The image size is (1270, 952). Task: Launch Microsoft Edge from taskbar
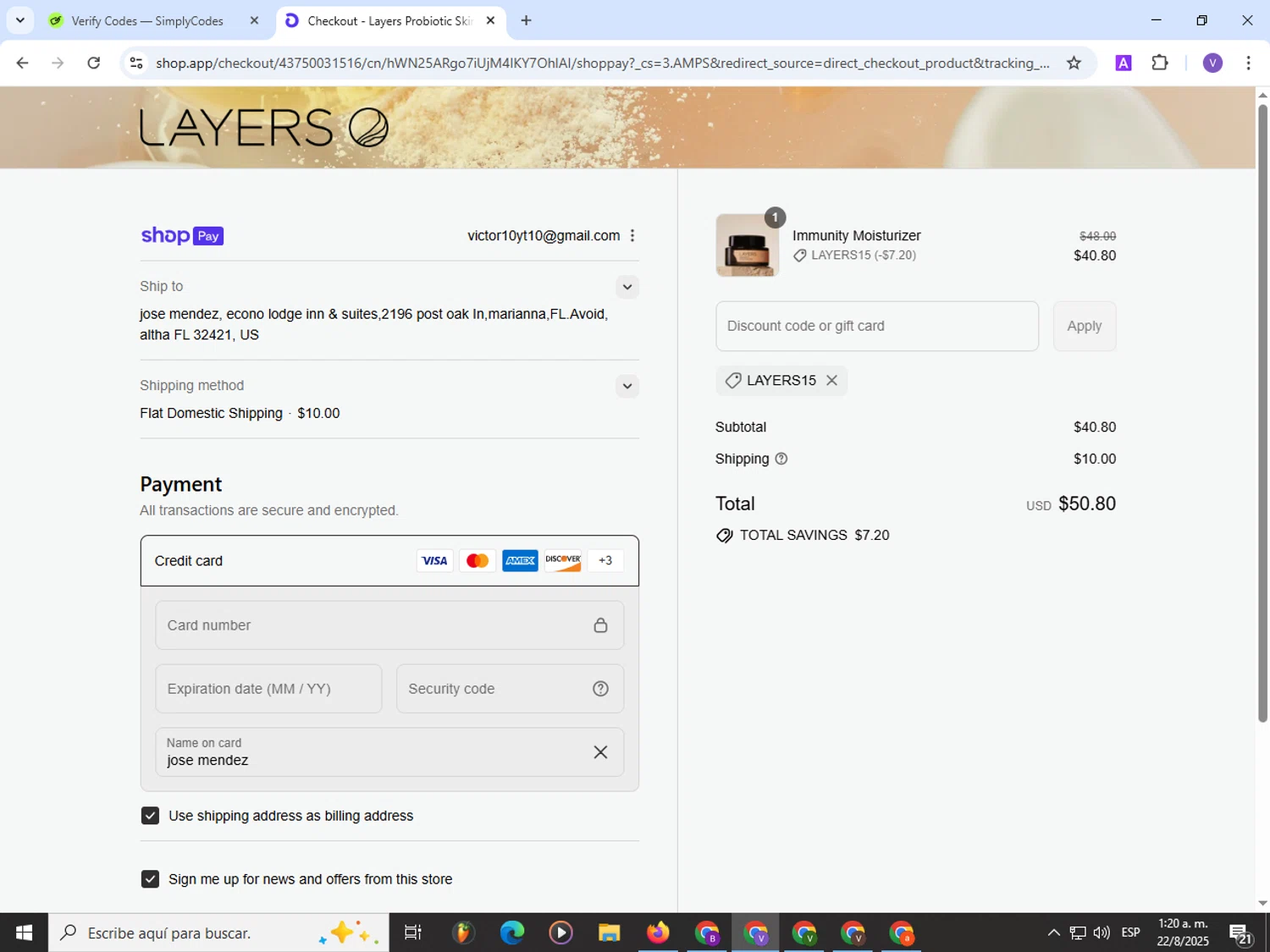[x=512, y=933]
